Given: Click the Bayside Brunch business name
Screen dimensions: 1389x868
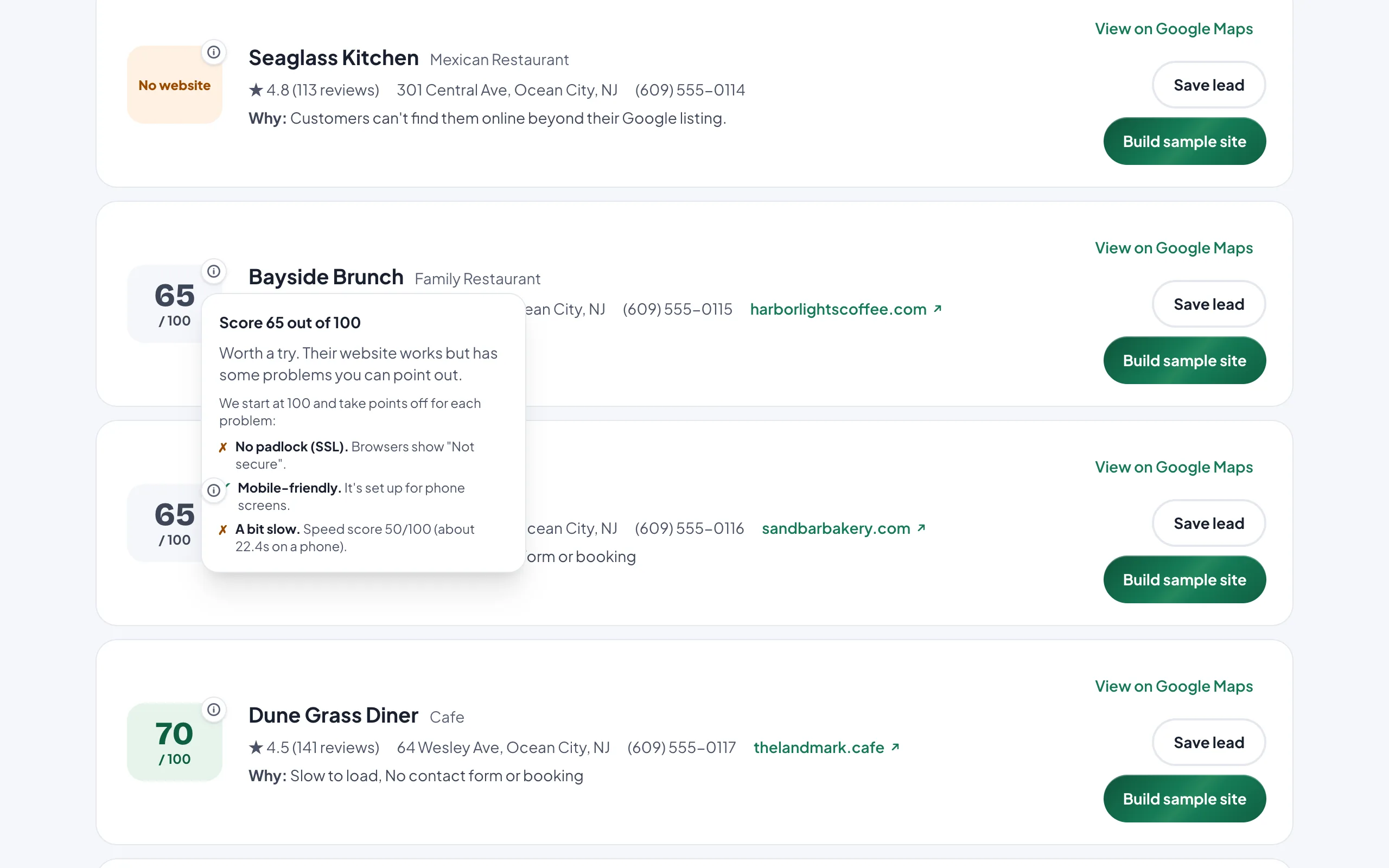Looking at the screenshot, I should click(326, 277).
